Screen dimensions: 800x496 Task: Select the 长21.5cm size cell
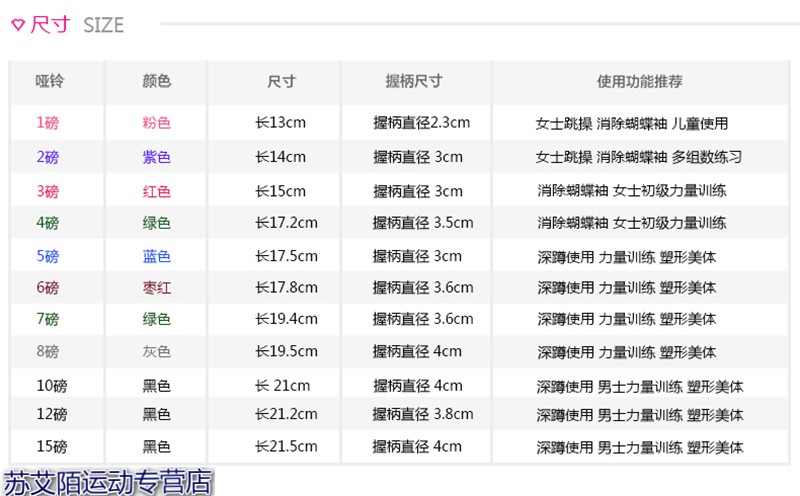click(x=286, y=447)
